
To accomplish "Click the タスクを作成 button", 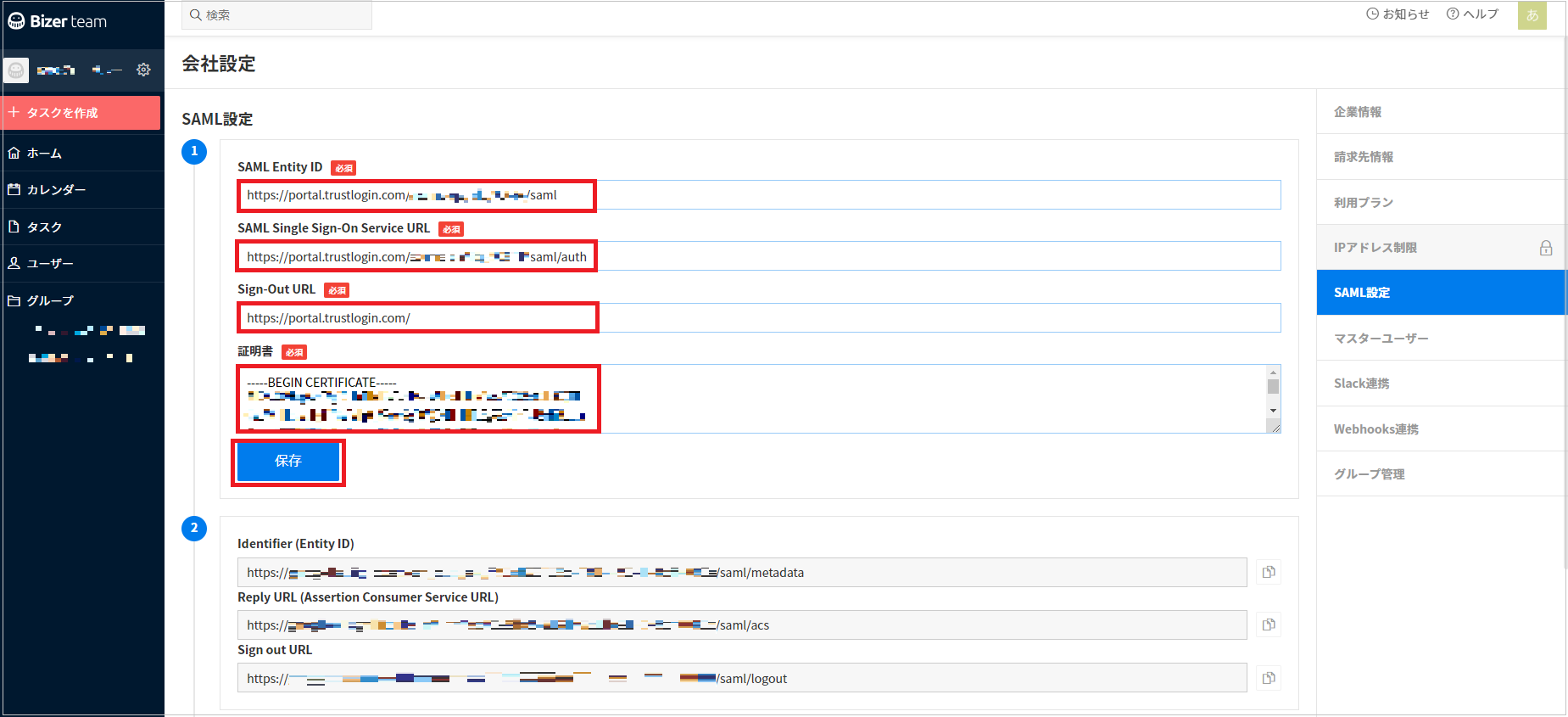I will (x=81, y=113).
